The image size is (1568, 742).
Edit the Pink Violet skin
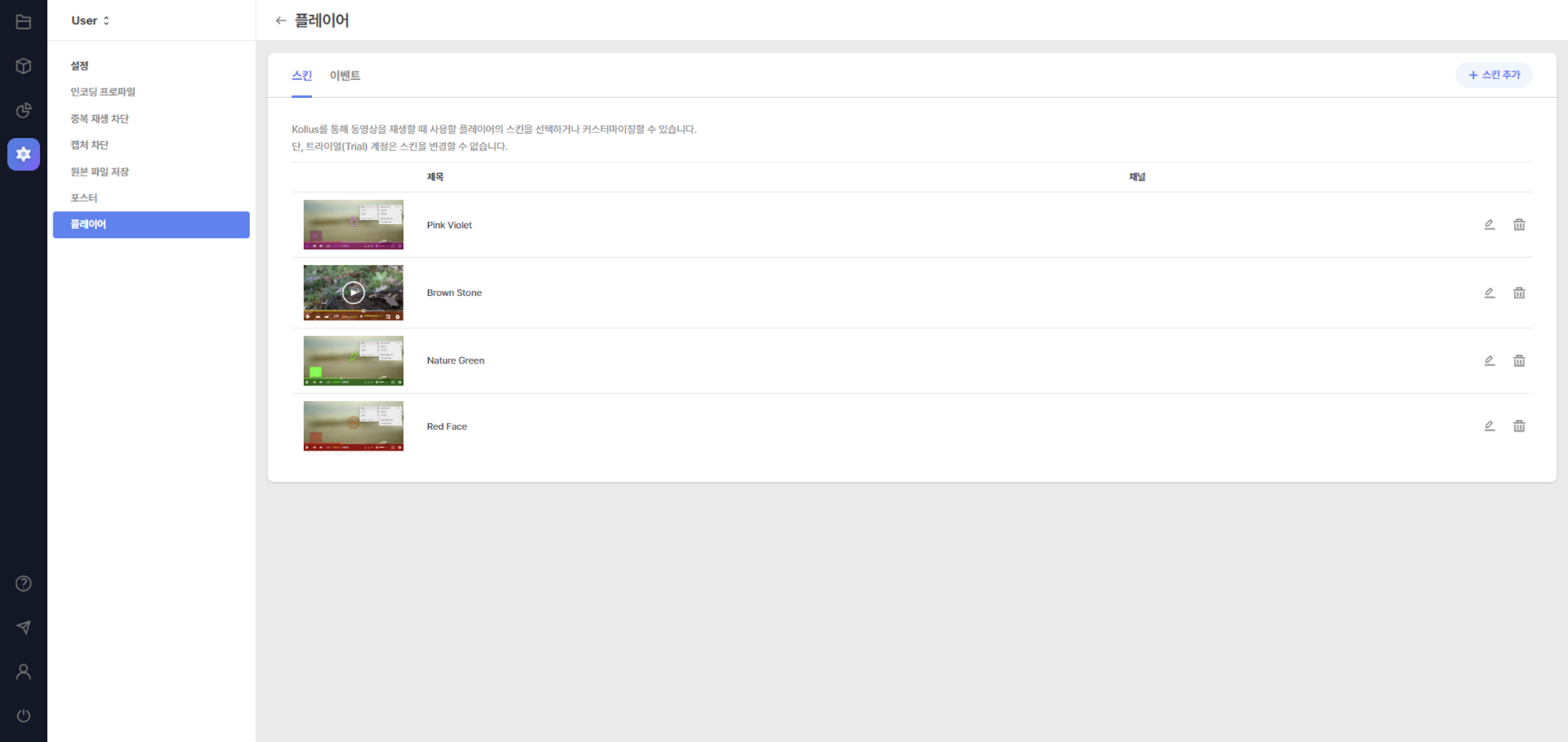(x=1490, y=225)
